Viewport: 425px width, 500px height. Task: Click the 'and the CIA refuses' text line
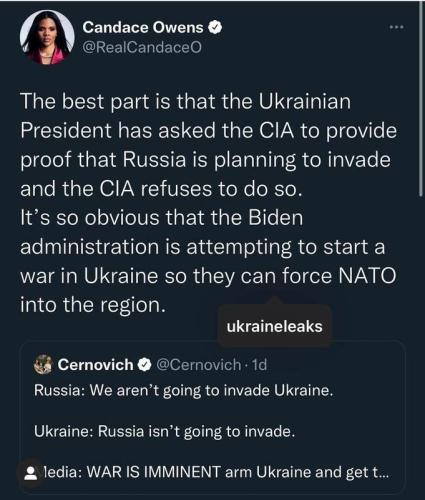(x=161, y=189)
